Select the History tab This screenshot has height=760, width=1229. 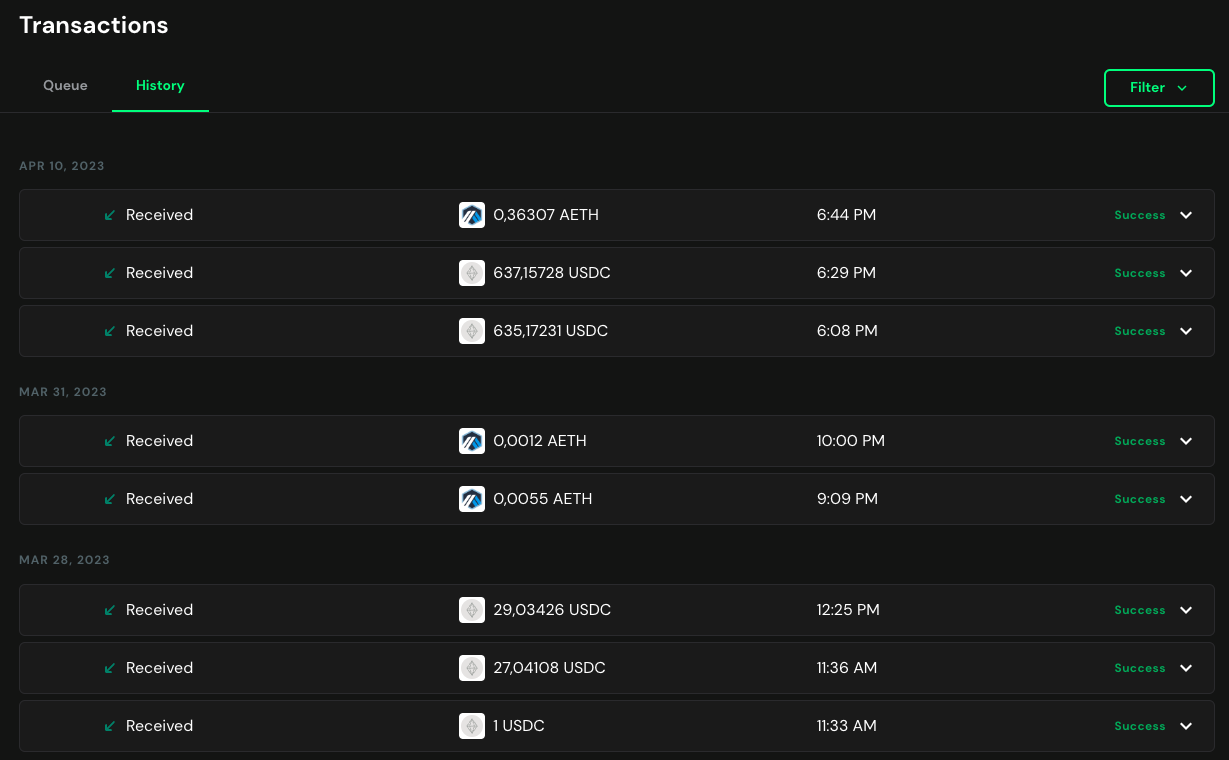[160, 85]
